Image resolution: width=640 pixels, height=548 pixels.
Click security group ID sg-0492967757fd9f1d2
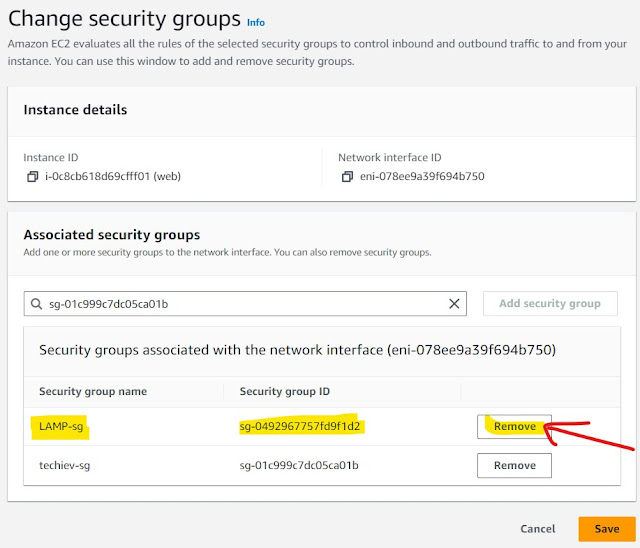(300, 428)
